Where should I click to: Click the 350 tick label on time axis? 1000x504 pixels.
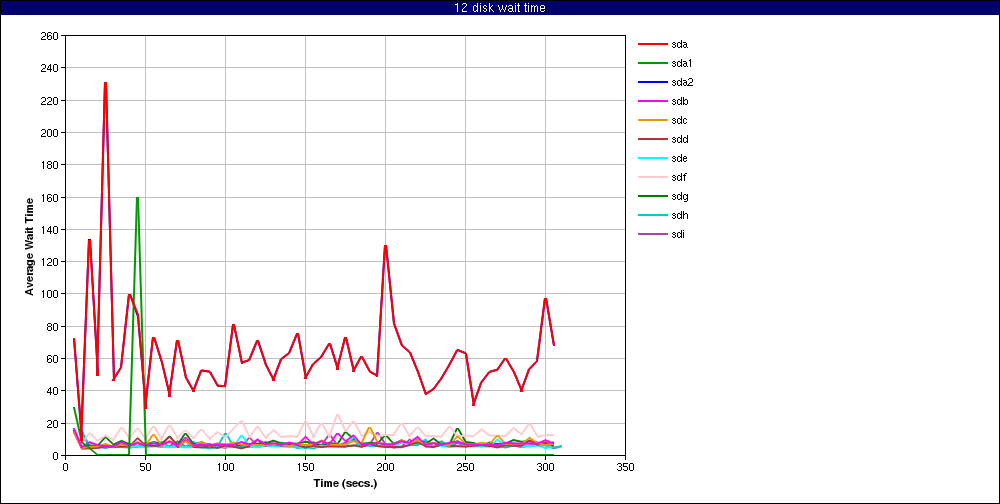click(x=625, y=467)
